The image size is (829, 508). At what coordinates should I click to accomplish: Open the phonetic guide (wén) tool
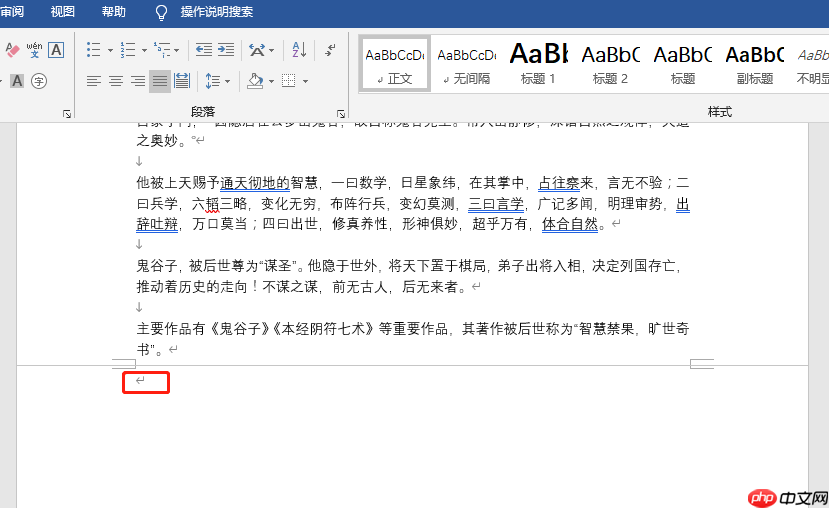[34, 50]
